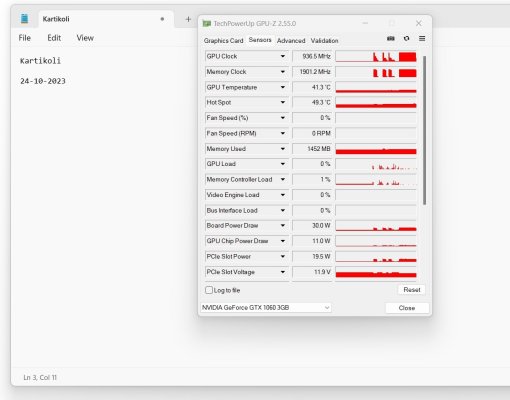The width and height of the screenshot is (510, 400).
Task: Enable the Log to file checkbox
Action: pyautogui.click(x=209, y=290)
